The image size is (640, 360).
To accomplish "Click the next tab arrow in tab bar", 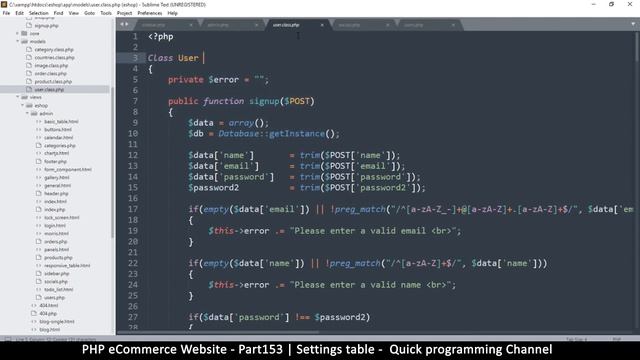I will pos(127,24).
